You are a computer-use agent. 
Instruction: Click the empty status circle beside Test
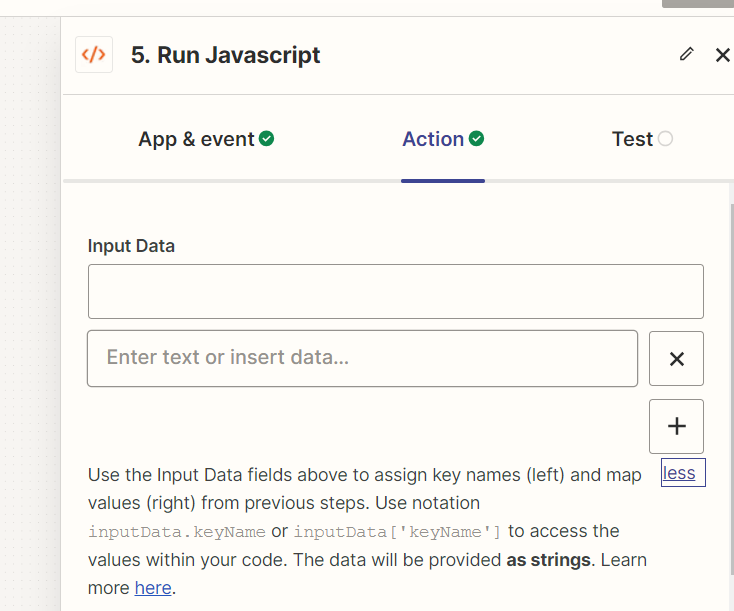point(665,139)
